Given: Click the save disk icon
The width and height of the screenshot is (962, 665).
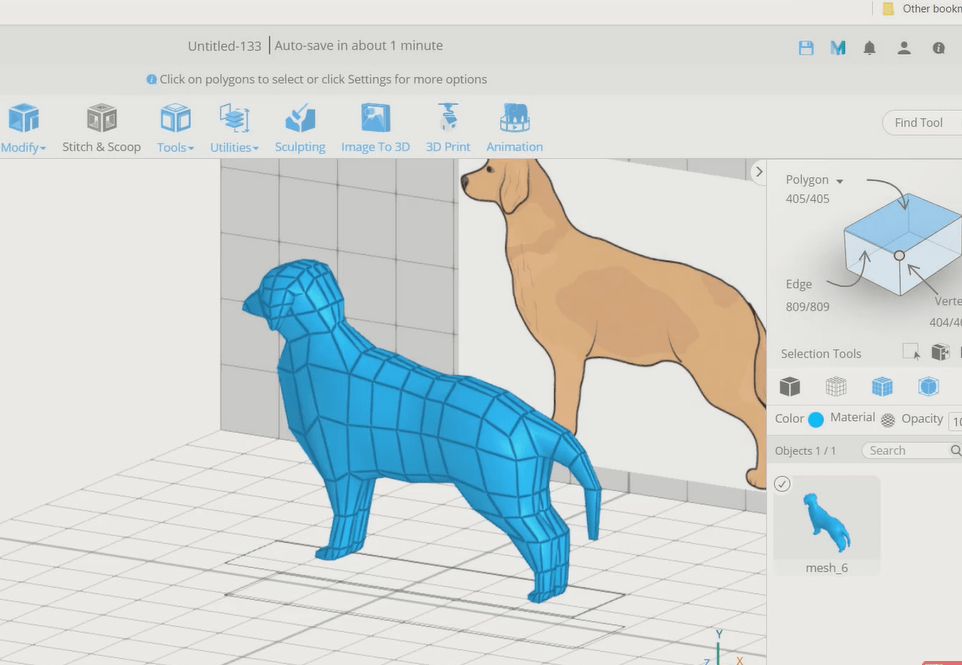Looking at the screenshot, I should 806,48.
